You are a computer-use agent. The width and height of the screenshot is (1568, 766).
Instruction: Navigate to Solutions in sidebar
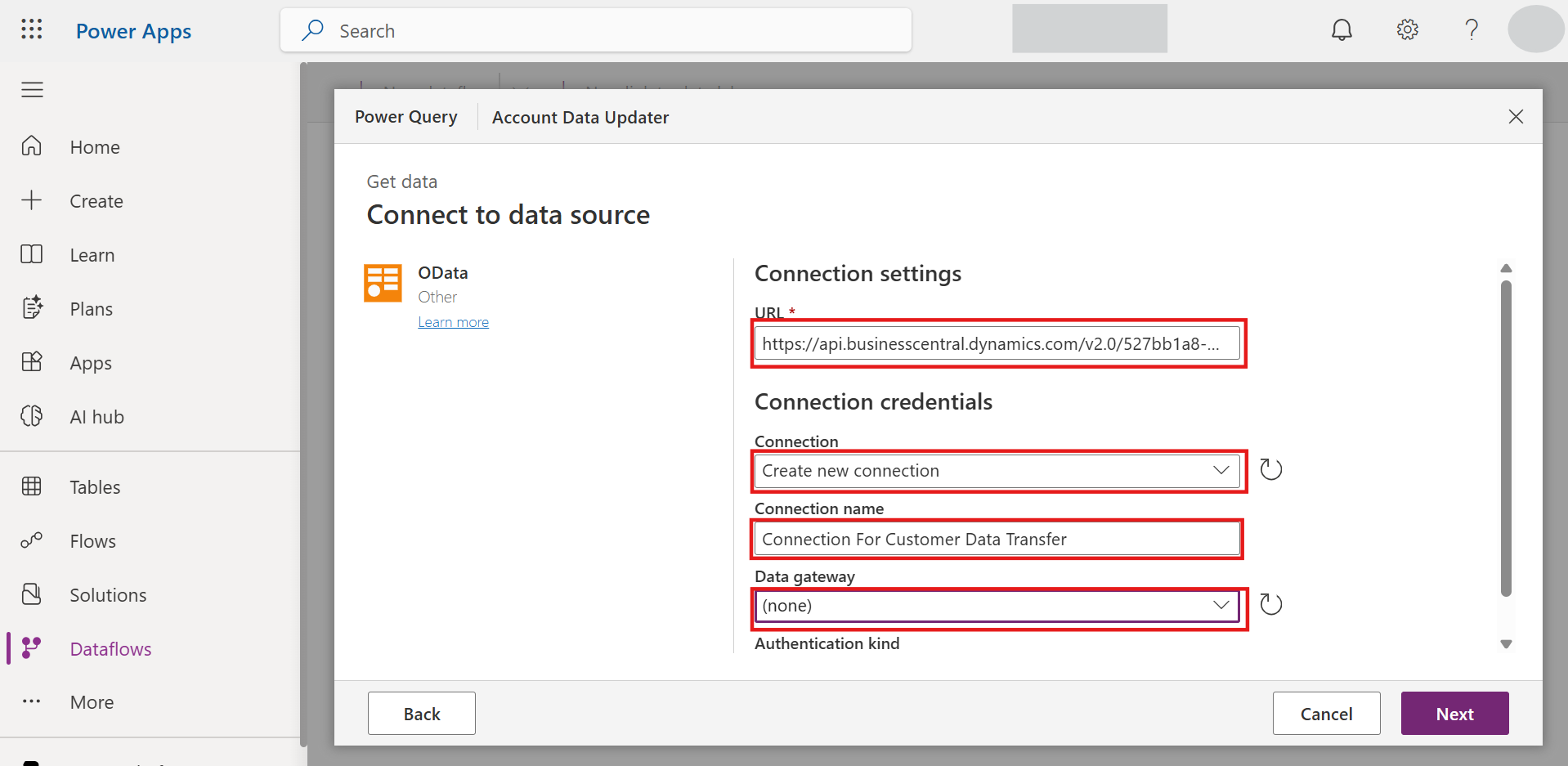(108, 595)
